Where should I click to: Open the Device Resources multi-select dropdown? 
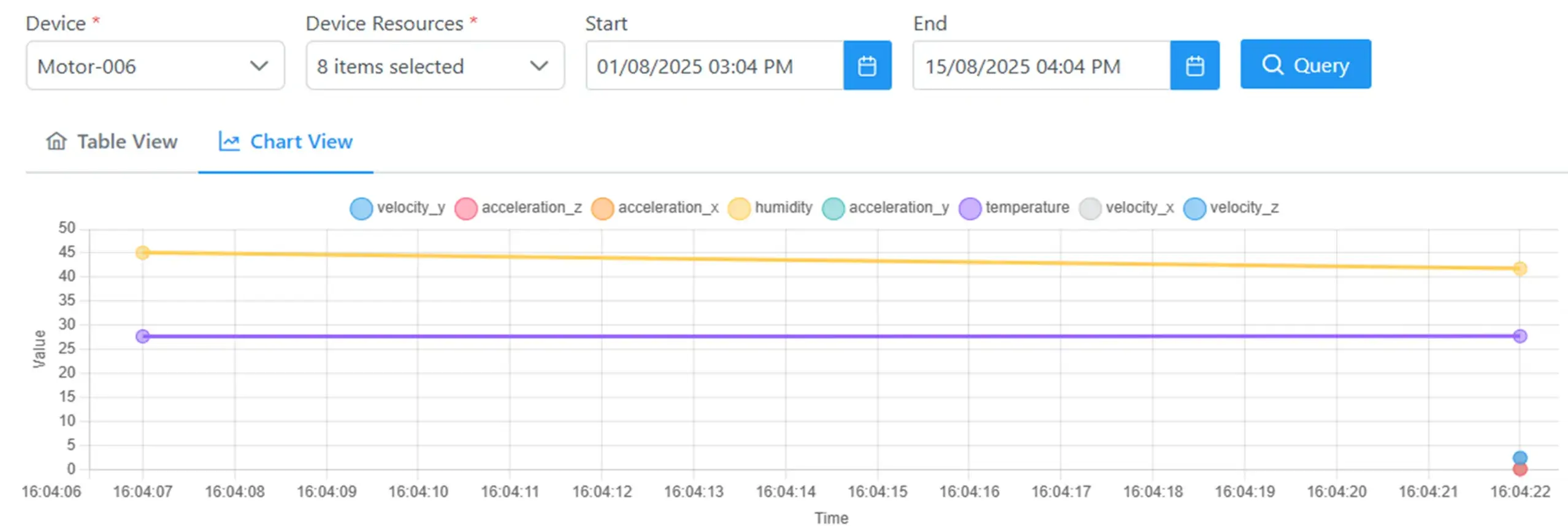pos(434,66)
